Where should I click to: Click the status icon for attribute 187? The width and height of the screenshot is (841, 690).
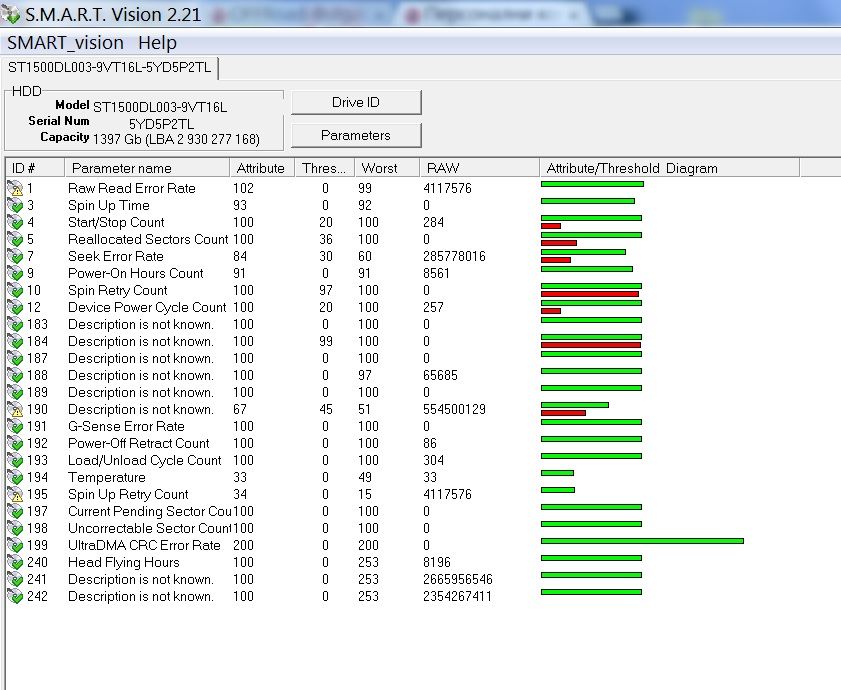(15, 358)
